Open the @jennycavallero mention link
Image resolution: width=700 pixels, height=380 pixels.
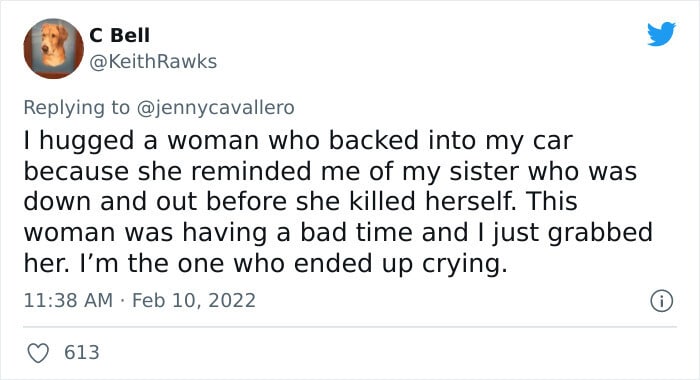pyautogui.click(x=216, y=108)
